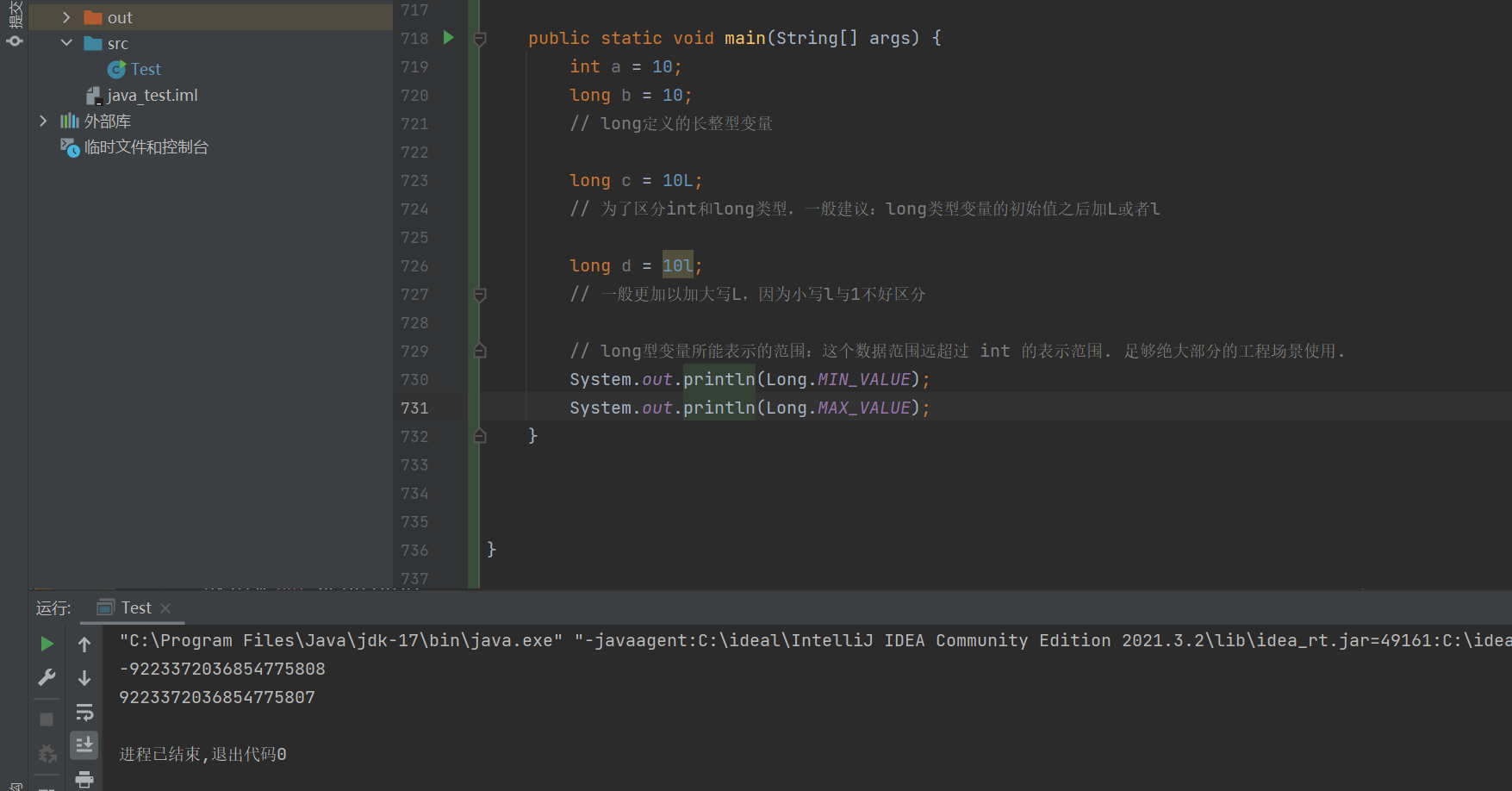Click console output 9223372036854775807
Screen dimensions: 1512x791
click(x=217, y=697)
